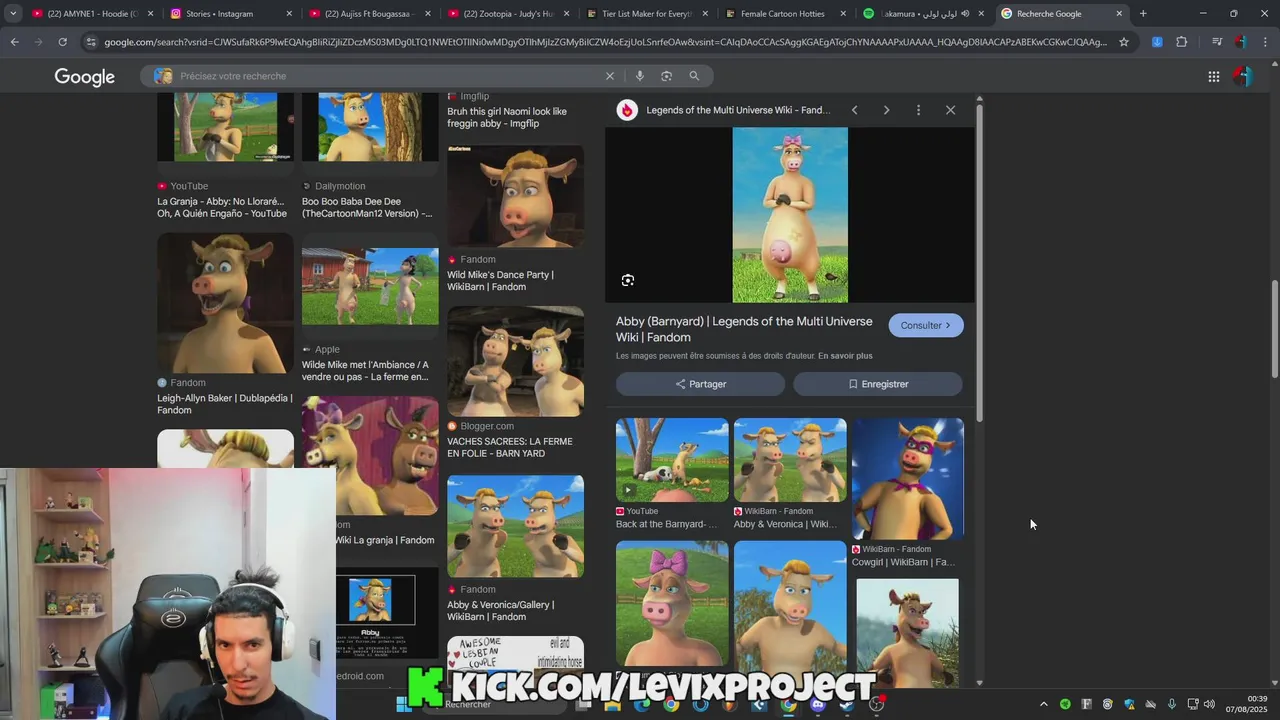This screenshot has height=720, width=1280.
Task: Go to the Google logo homepage
Action: 84,77
